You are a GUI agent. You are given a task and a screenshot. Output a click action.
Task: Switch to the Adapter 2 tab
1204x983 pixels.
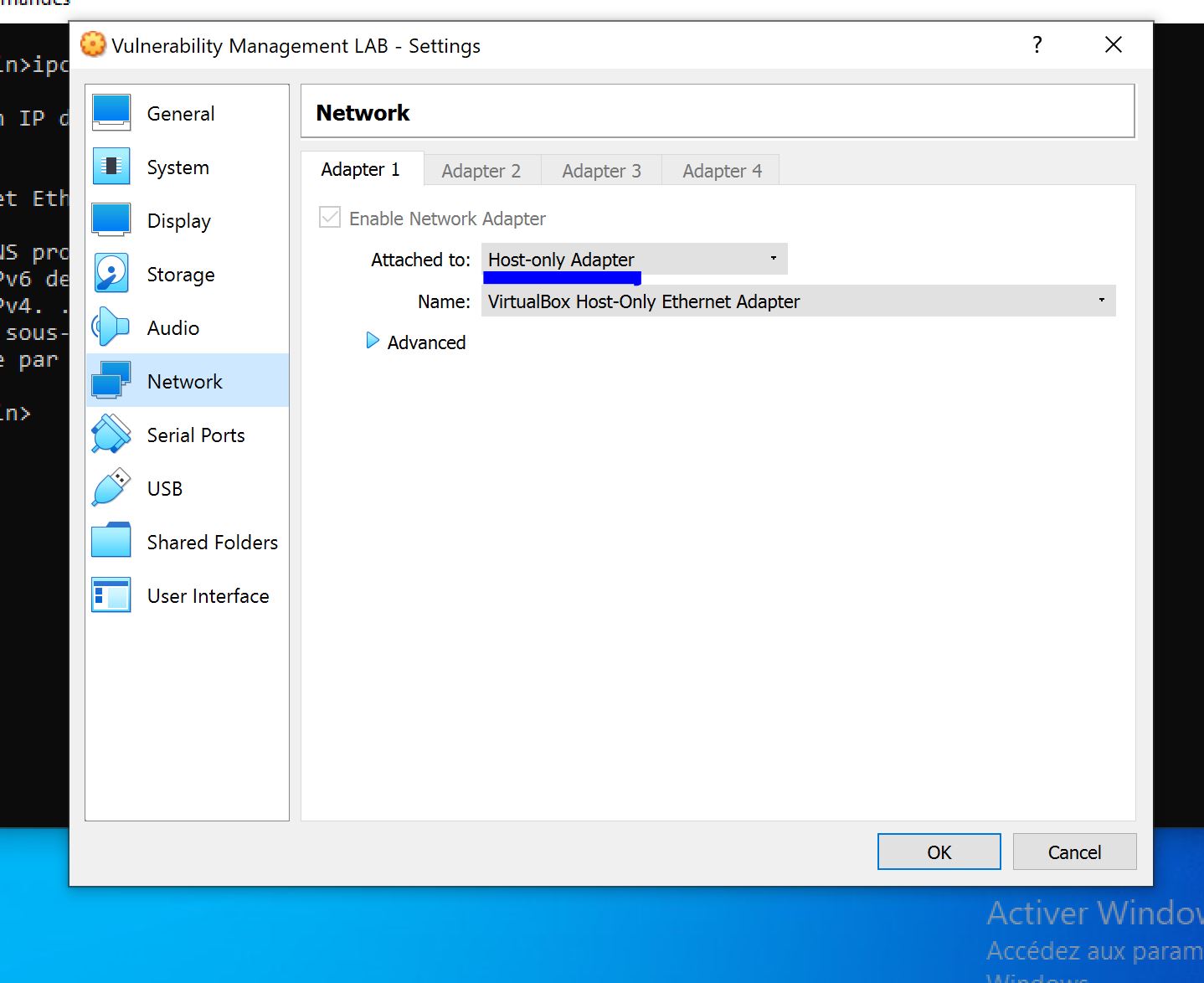point(481,171)
